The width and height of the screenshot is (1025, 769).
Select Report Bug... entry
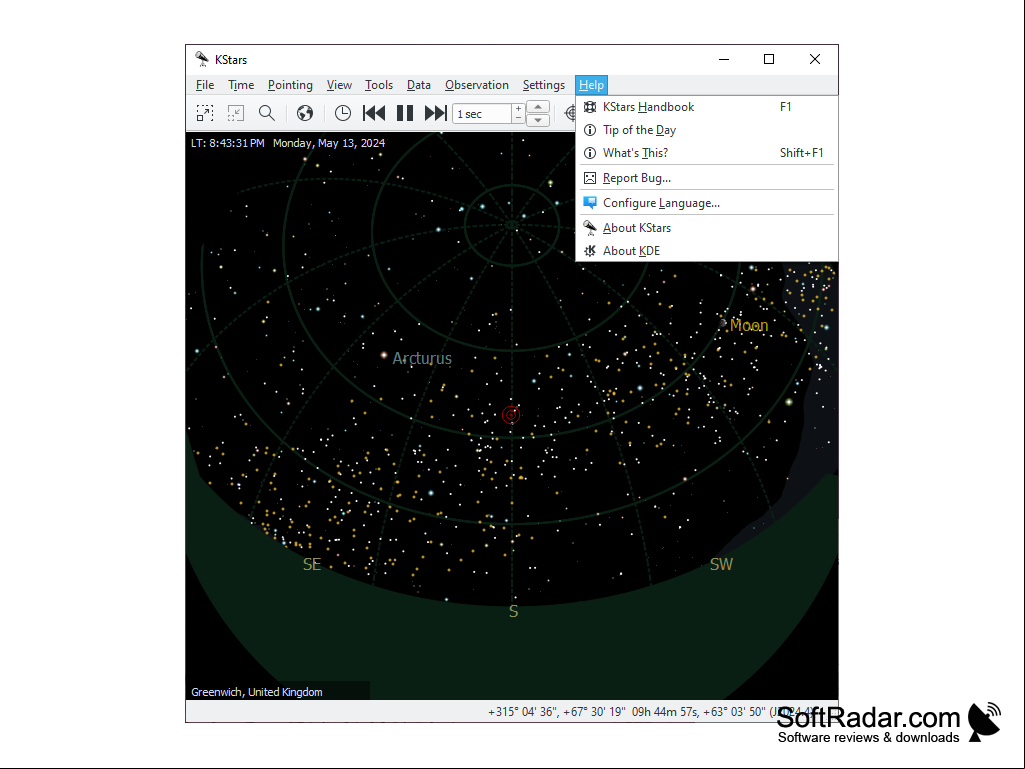click(x=706, y=178)
